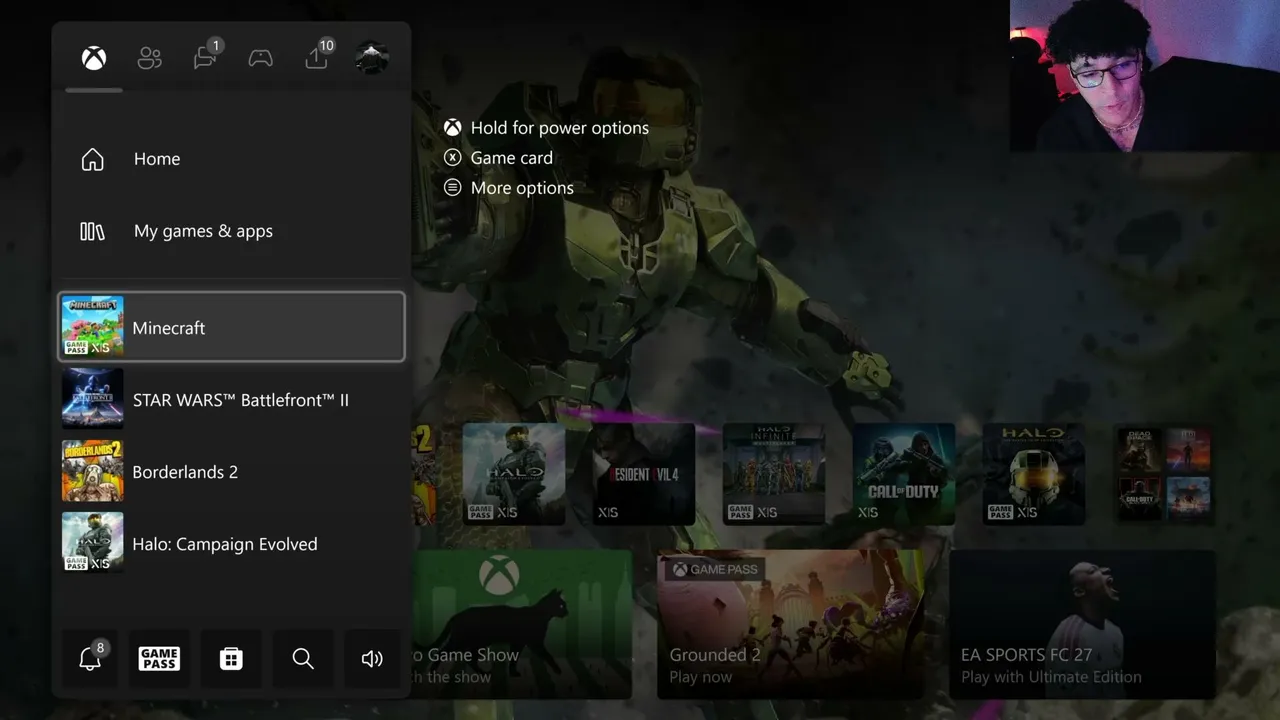Screen dimensions: 1280x720
Task: Click the Game card hint
Action: point(499,158)
